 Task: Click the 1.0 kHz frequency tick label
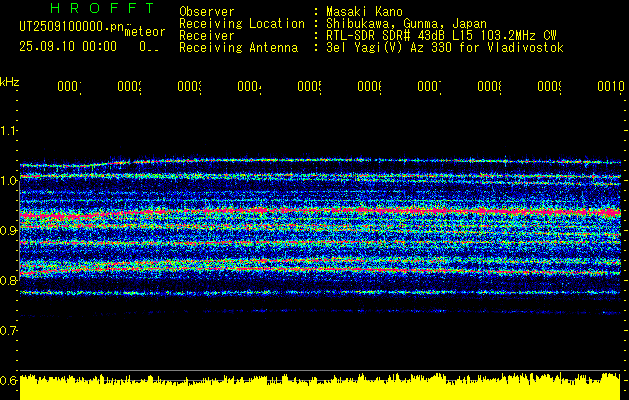click(x=9, y=180)
